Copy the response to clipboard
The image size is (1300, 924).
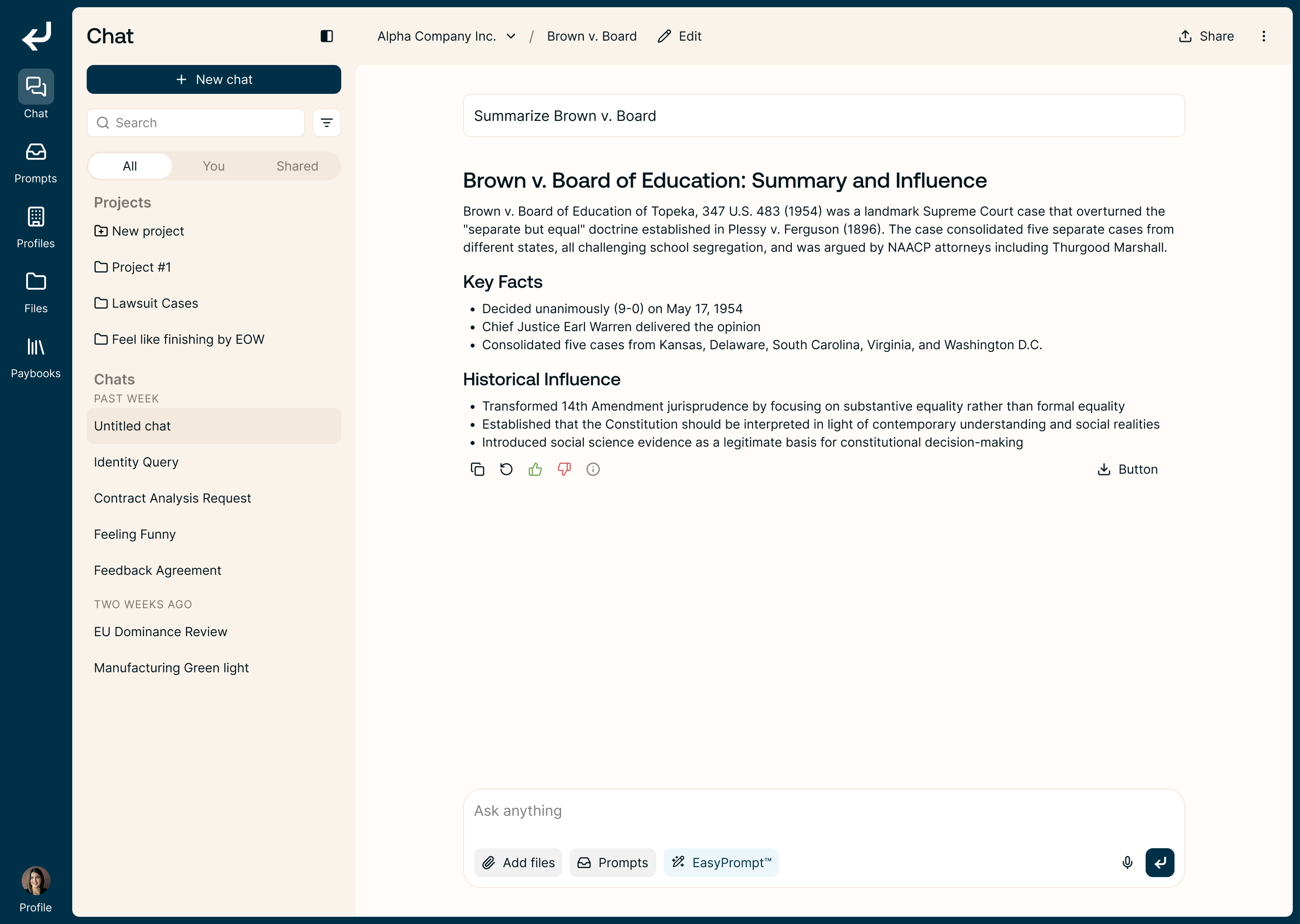[478, 469]
